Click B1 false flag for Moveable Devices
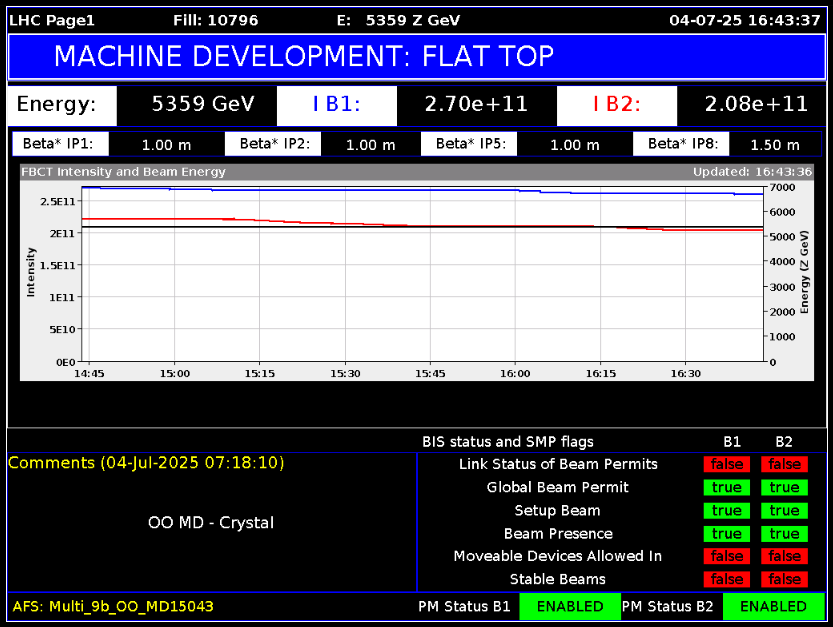The height and width of the screenshot is (627, 833). [727, 556]
